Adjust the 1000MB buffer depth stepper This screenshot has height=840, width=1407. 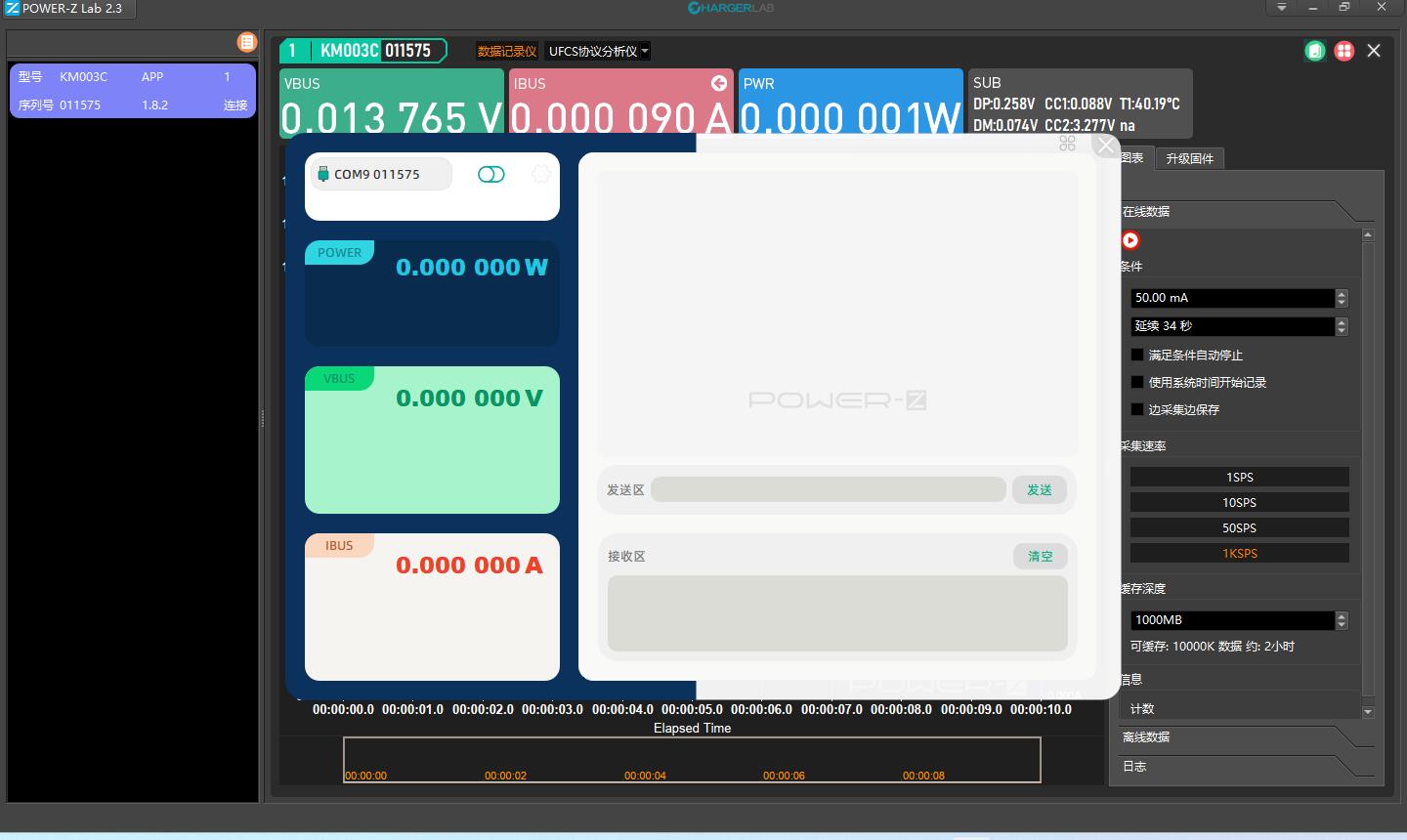[x=1342, y=620]
